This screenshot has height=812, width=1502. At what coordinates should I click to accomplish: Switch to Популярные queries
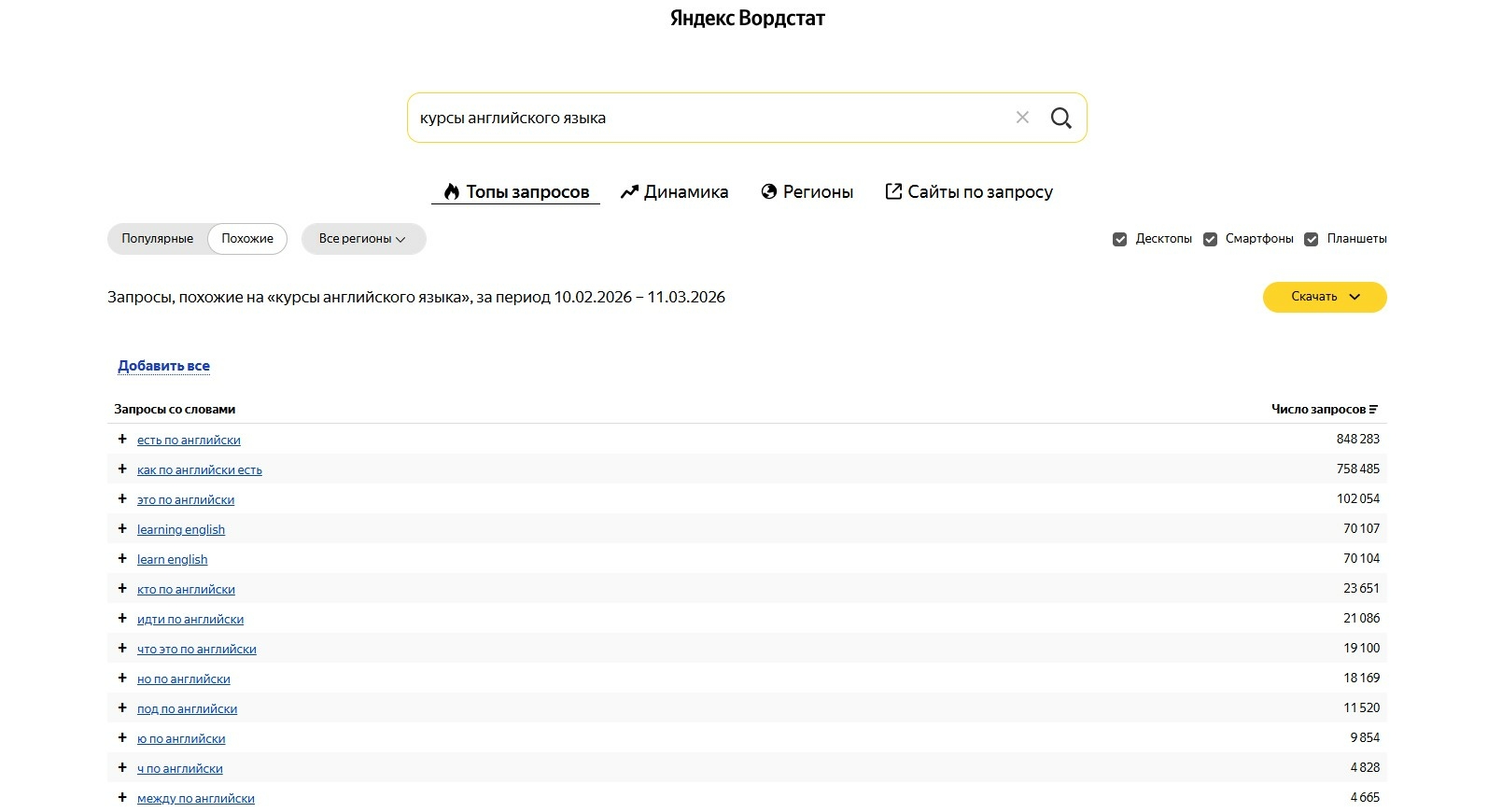pyautogui.click(x=157, y=239)
